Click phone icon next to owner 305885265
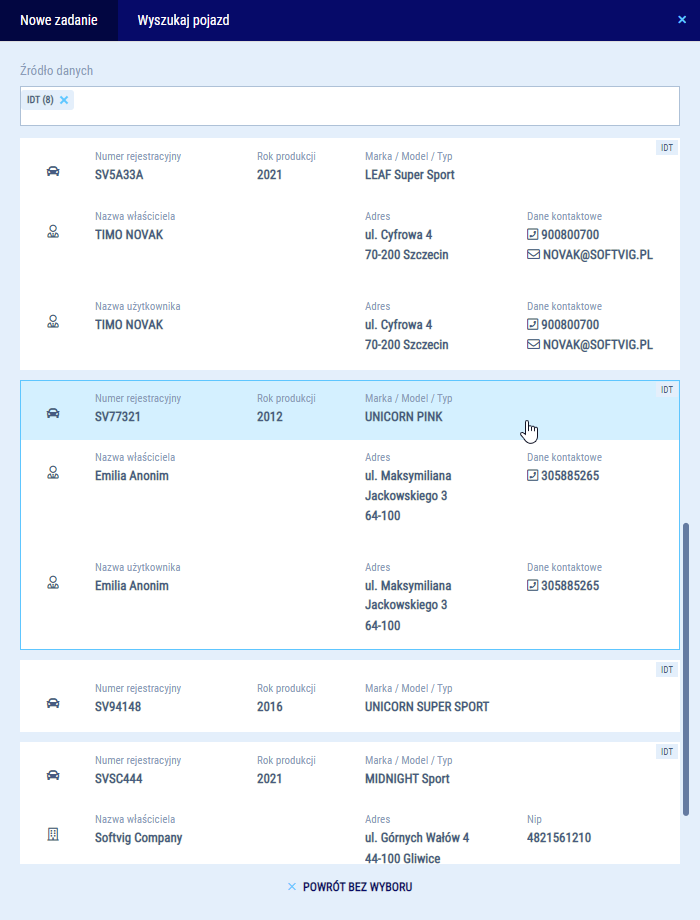Viewport: 700px width, 920px height. click(533, 476)
